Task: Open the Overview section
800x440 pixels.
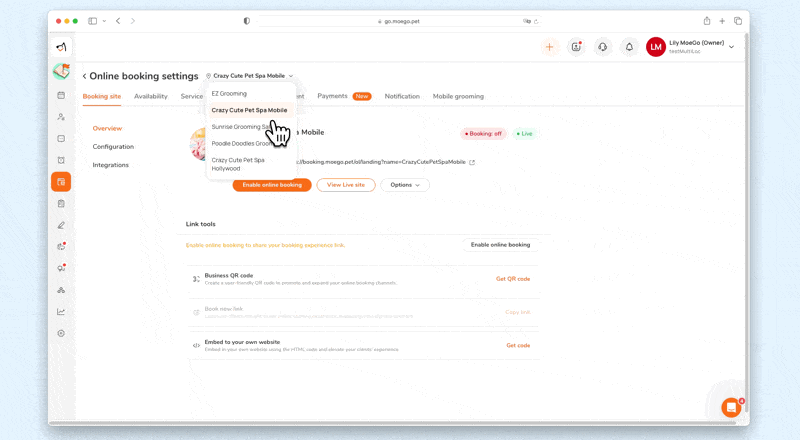Action: pos(107,128)
